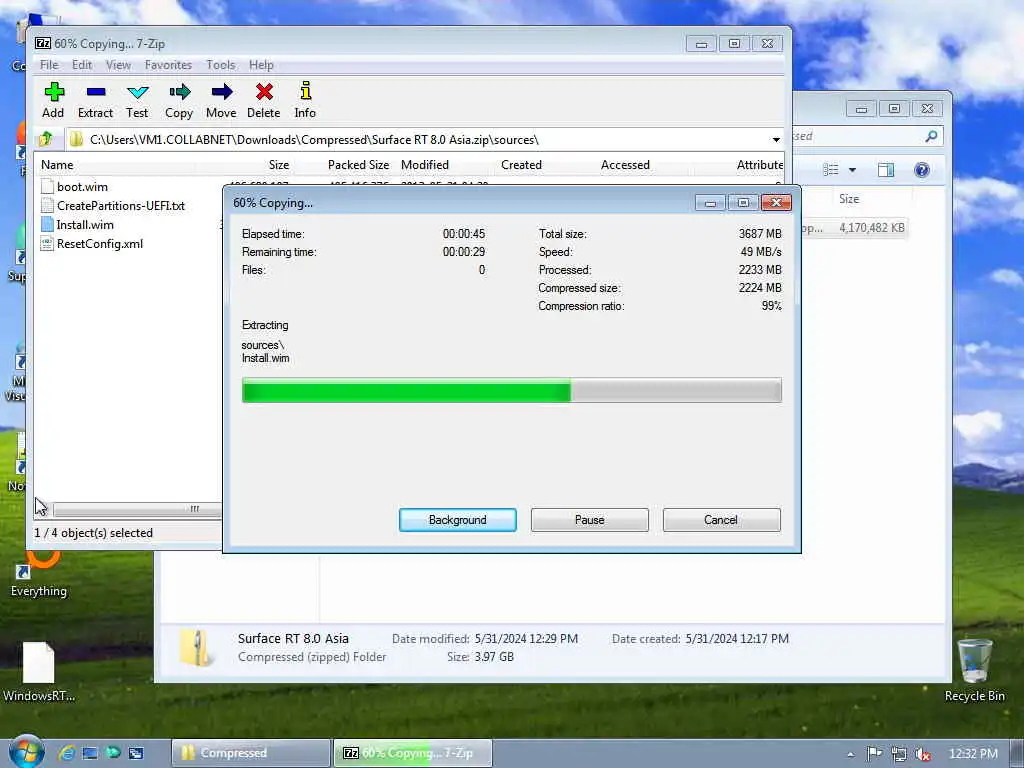Screen dimensions: 1024x768
Task: Click the Action Center flag tray icon
Action: pyautogui.click(x=874, y=754)
